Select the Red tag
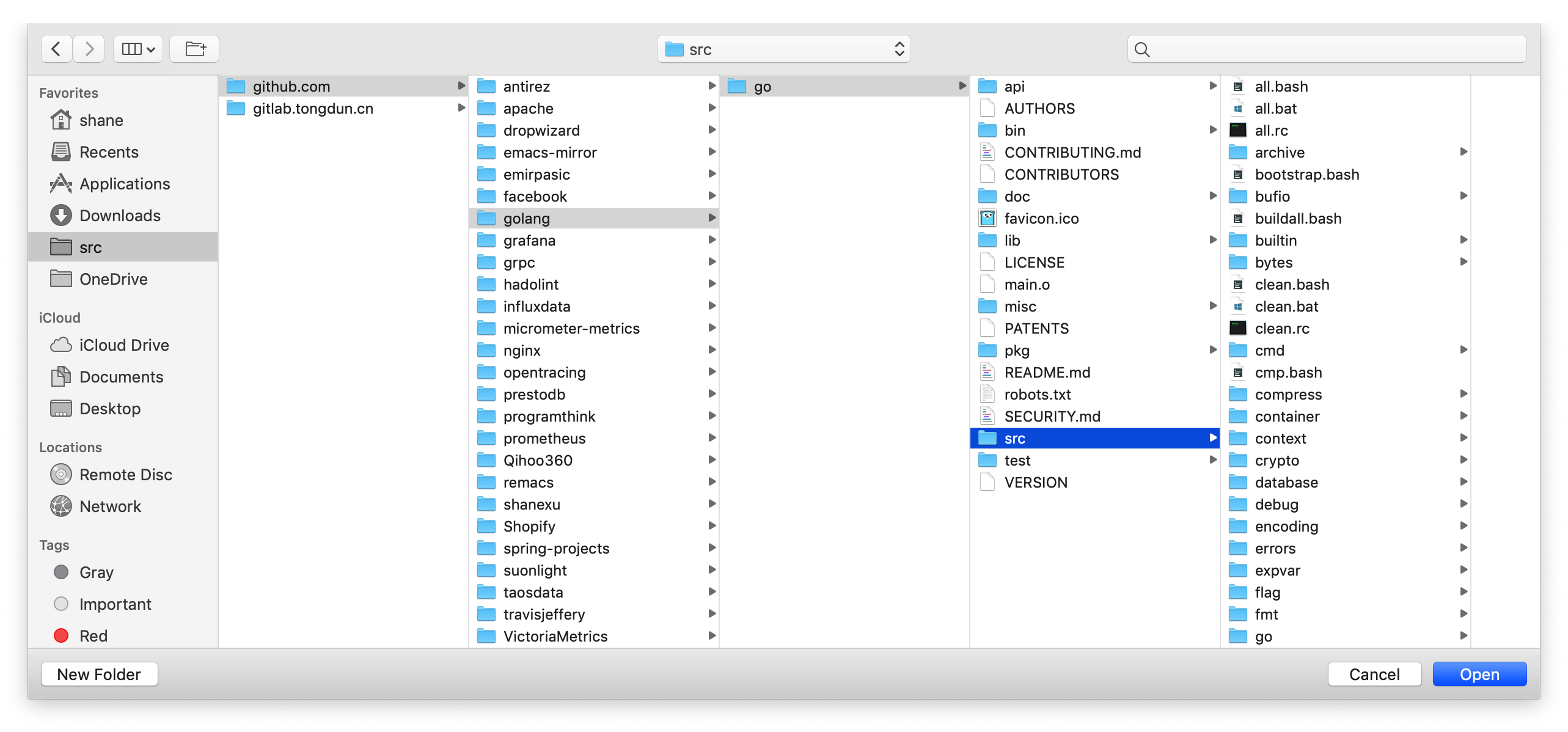 93,636
